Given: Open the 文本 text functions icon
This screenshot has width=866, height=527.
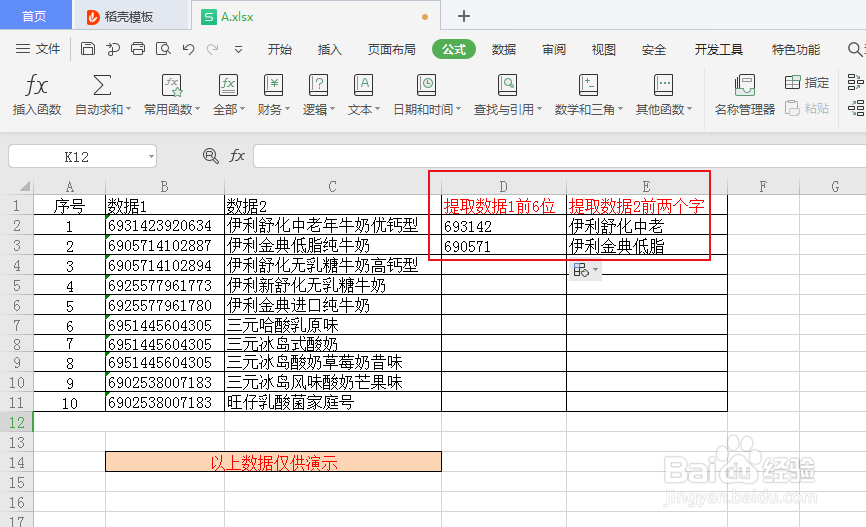Looking at the screenshot, I should pos(363,86).
